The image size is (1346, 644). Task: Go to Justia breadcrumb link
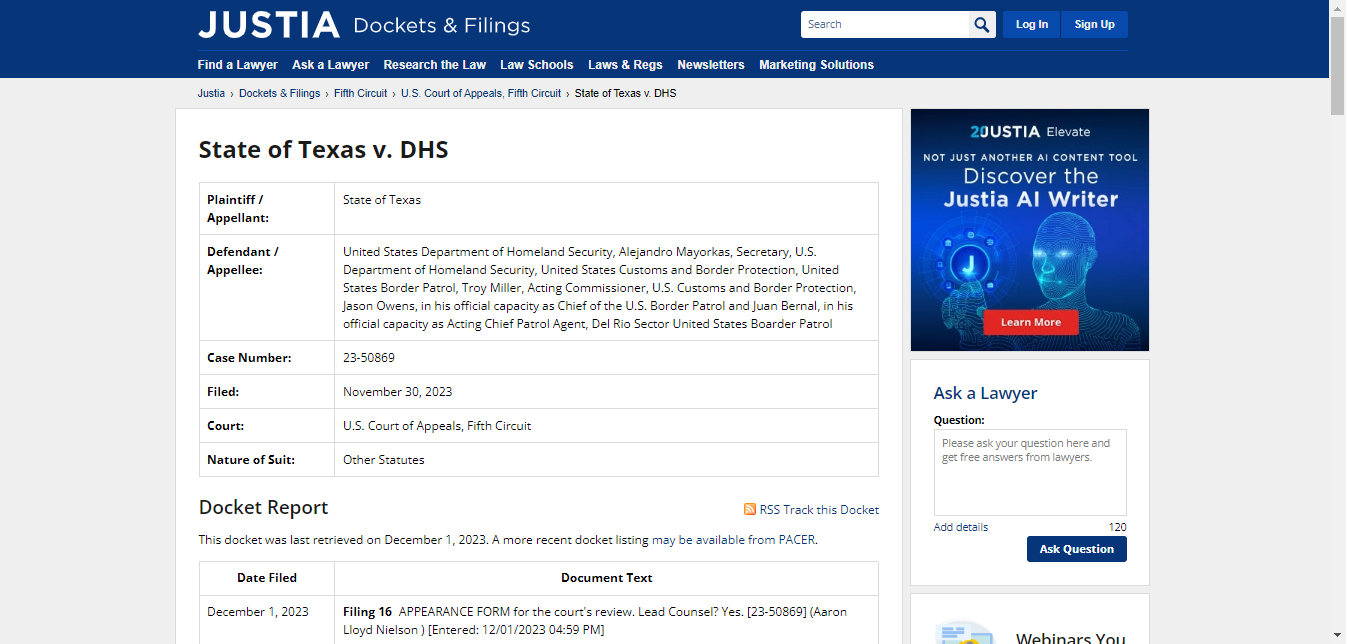click(x=211, y=93)
